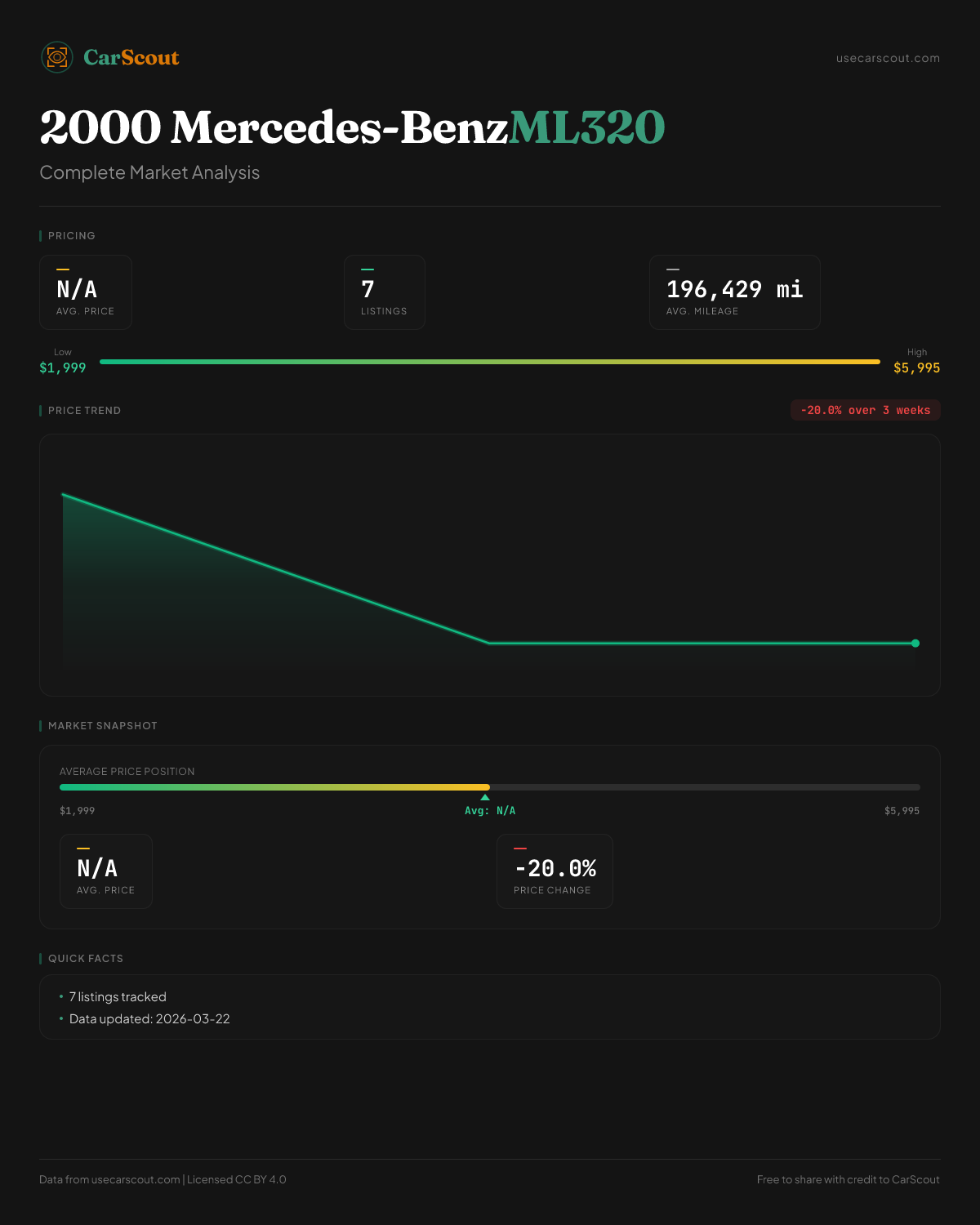Click the CarScout brand name
The width and height of the screenshot is (980, 1225).
[x=131, y=57]
